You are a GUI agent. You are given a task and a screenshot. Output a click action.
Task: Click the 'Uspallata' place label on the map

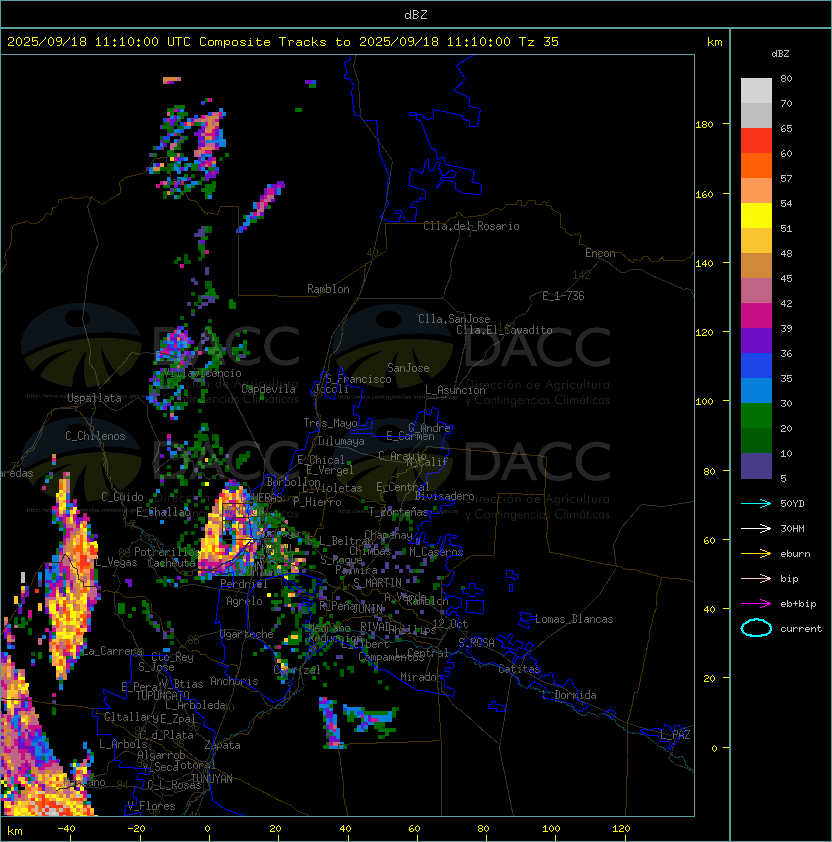pyautogui.click(x=94, y=398)
